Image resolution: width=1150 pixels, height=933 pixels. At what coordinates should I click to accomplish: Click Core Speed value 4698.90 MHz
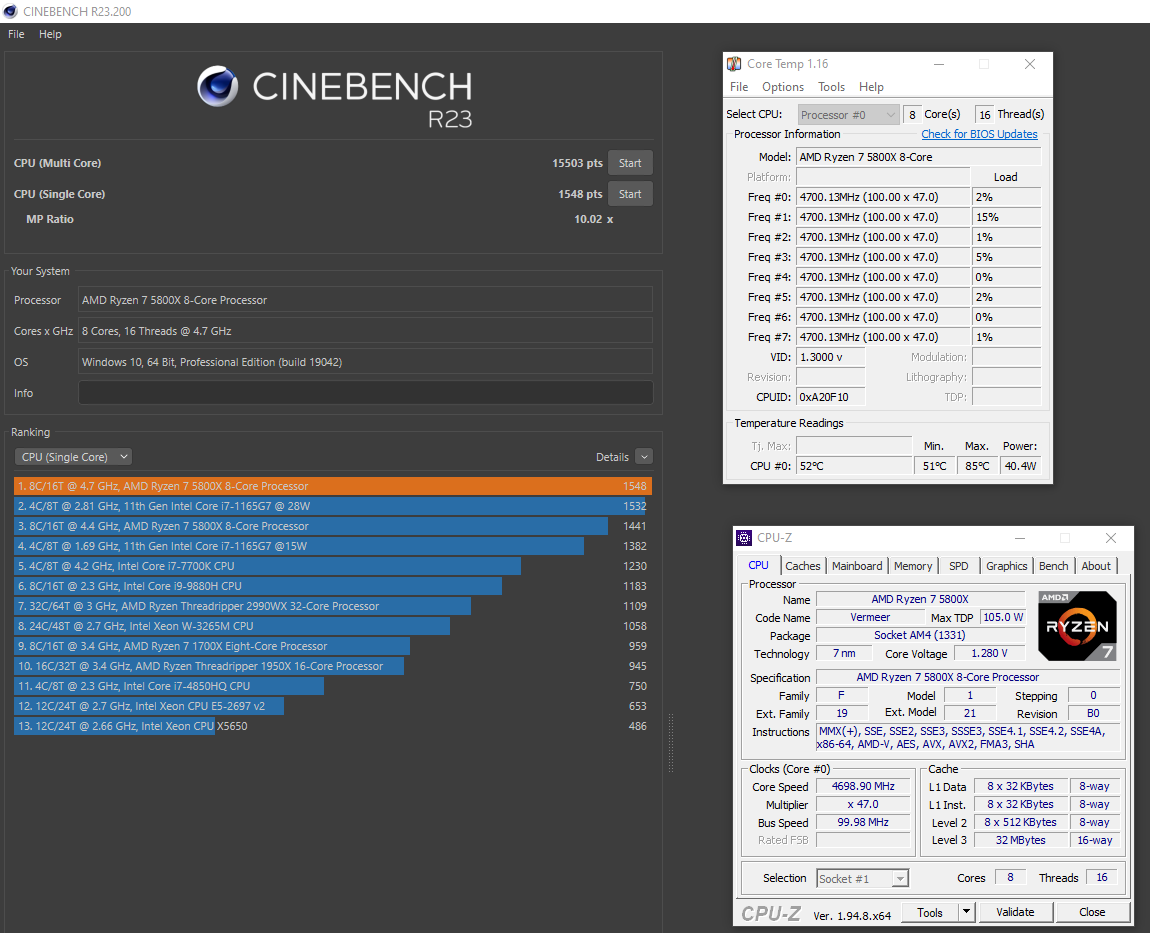[x=863, y=786]
